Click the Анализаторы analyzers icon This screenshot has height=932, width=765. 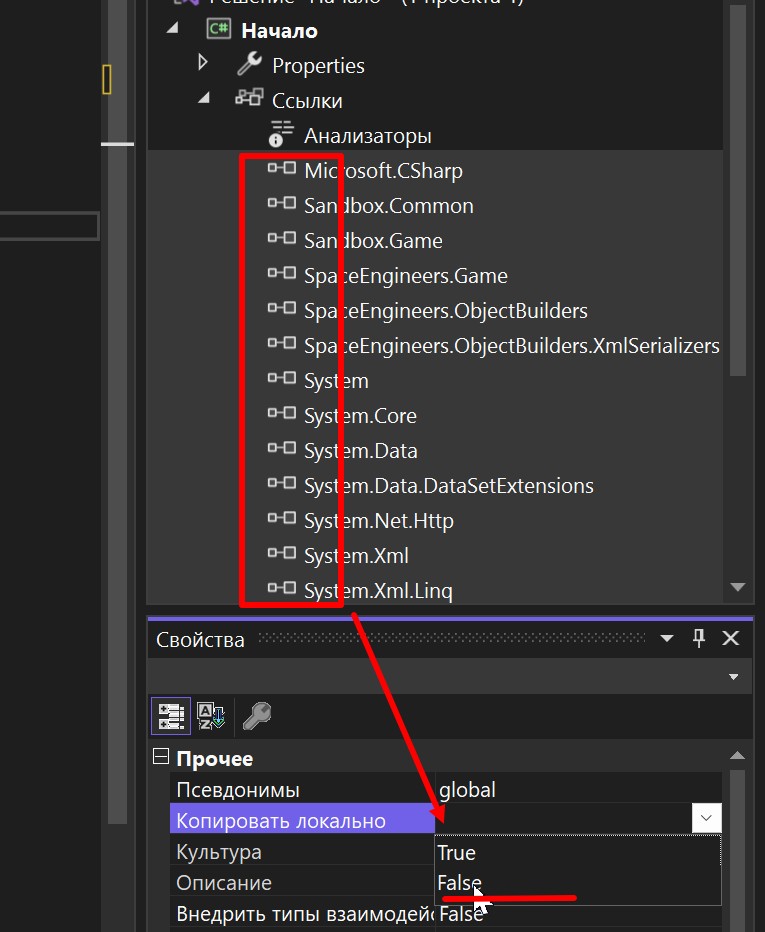pyautogui.click(x=281, y=134)
